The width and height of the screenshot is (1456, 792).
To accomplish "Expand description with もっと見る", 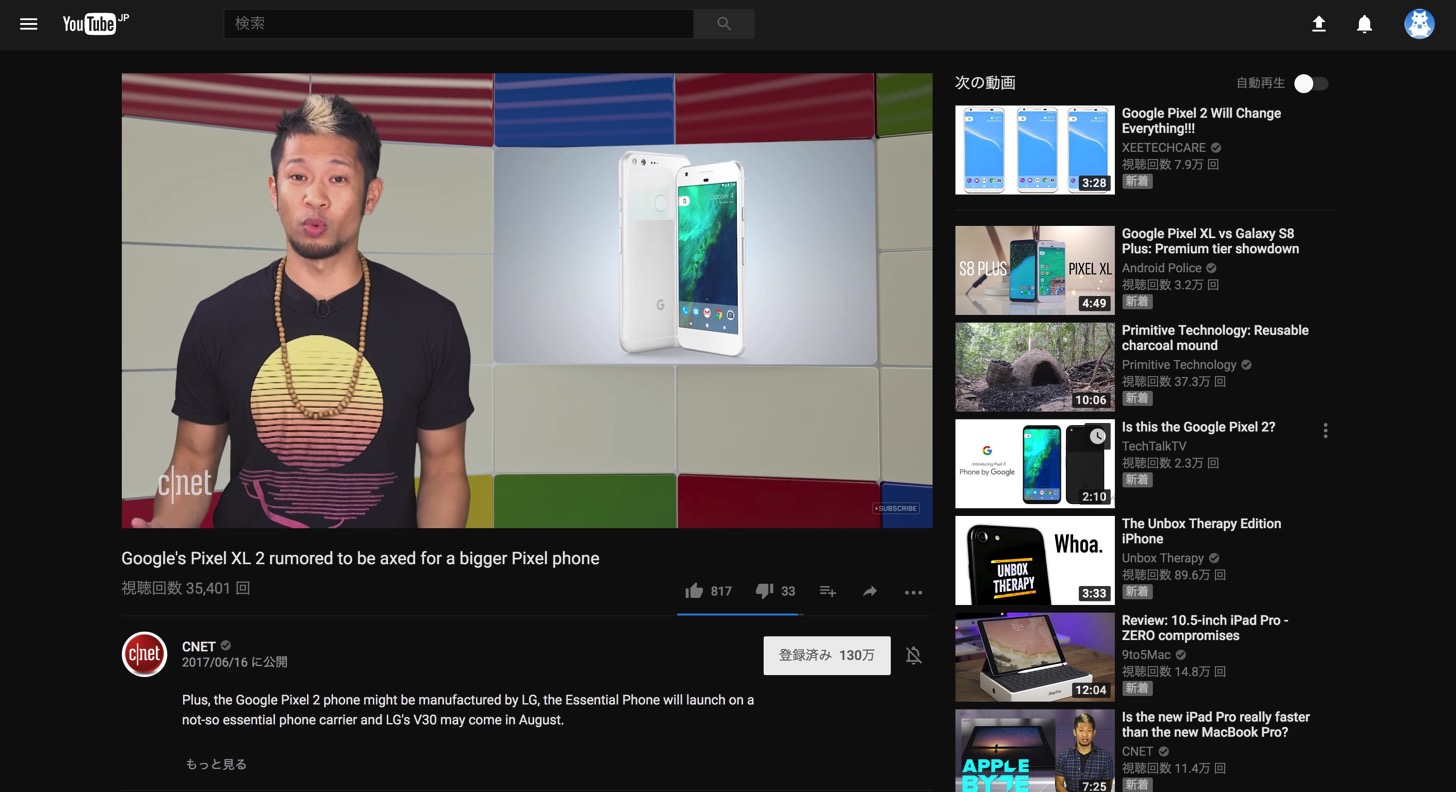I will (216, 764).
